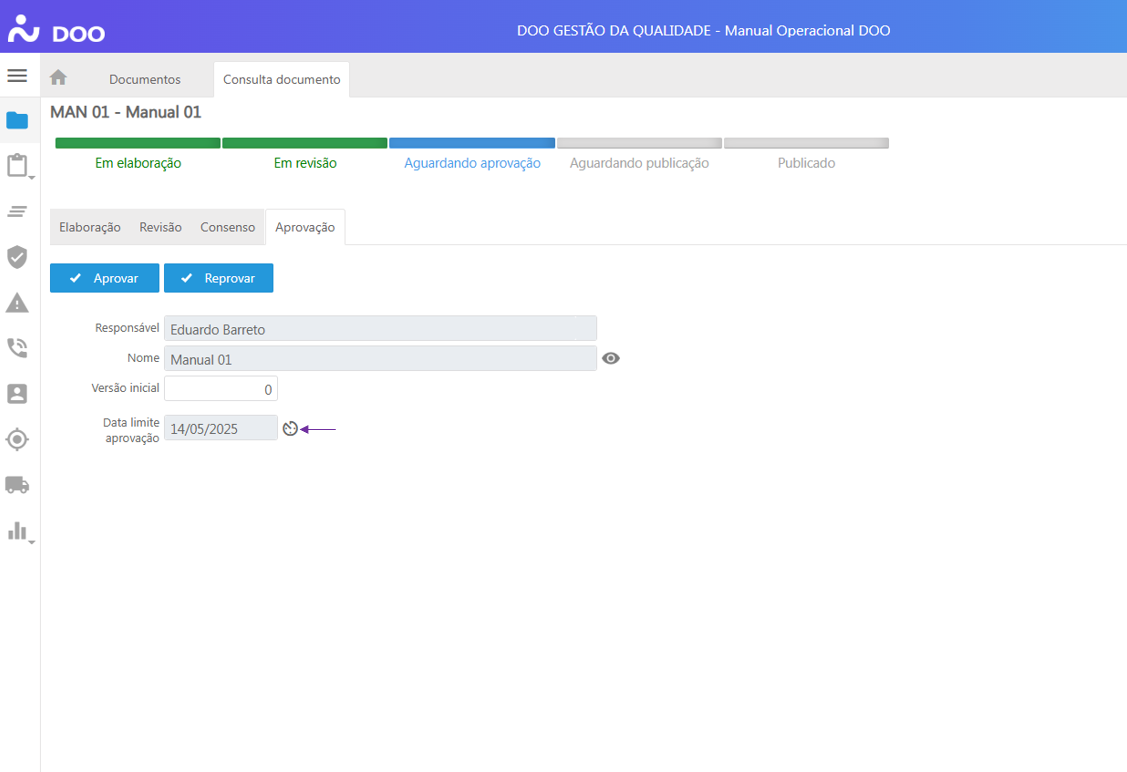This screenshot has width=1127, height=772.
Task: Click the Publicado status label
Action: [806, 163]
